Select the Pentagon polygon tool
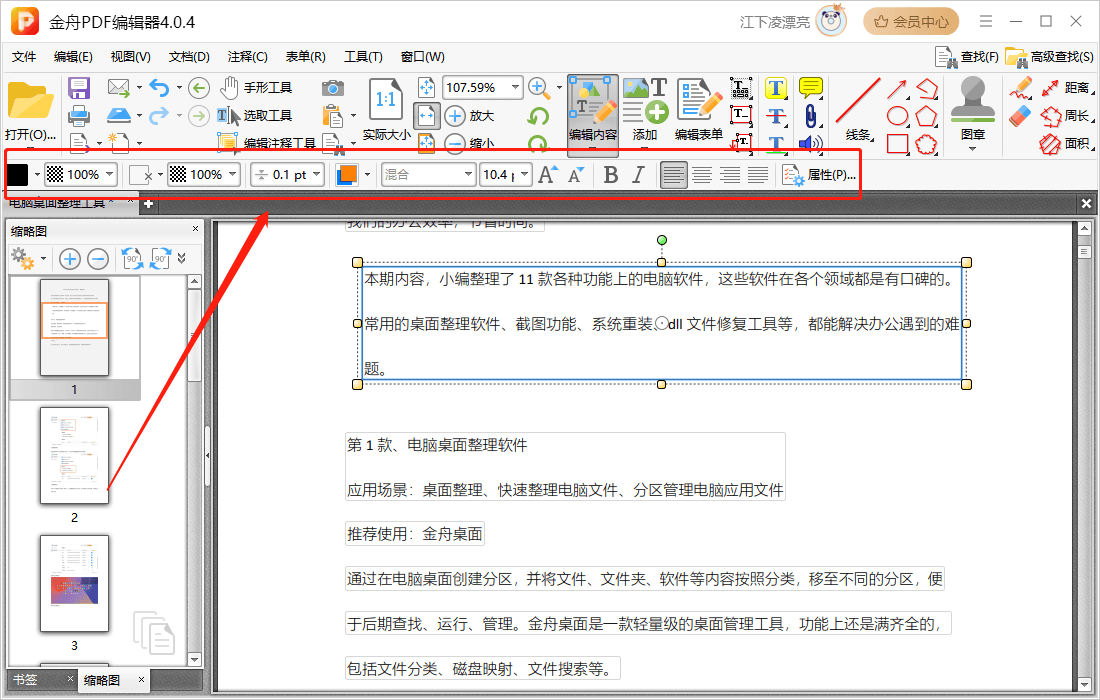This screenshot has height=700, width=1100. pyautogui.click(x=926, y=116)
